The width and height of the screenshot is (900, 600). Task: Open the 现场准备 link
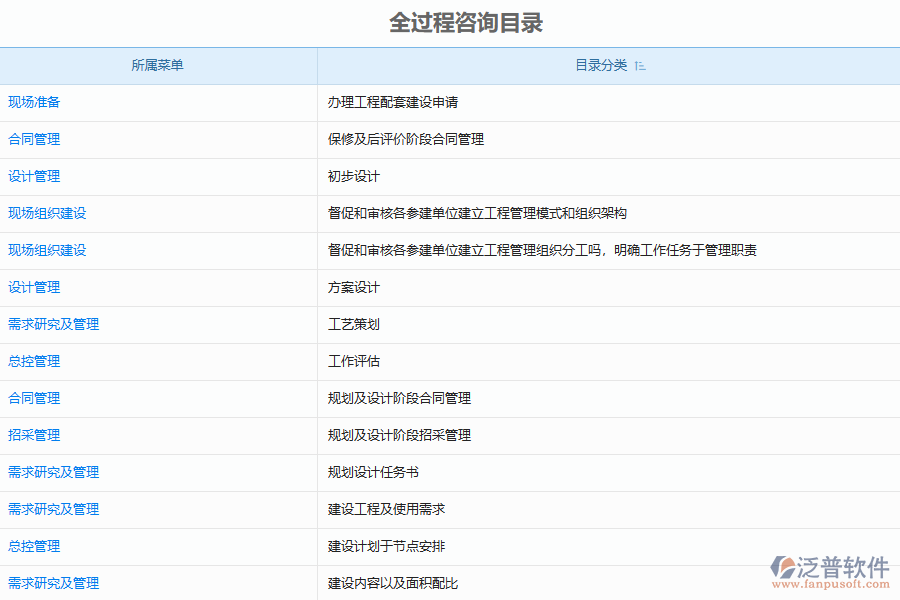(x=34, y=102)
